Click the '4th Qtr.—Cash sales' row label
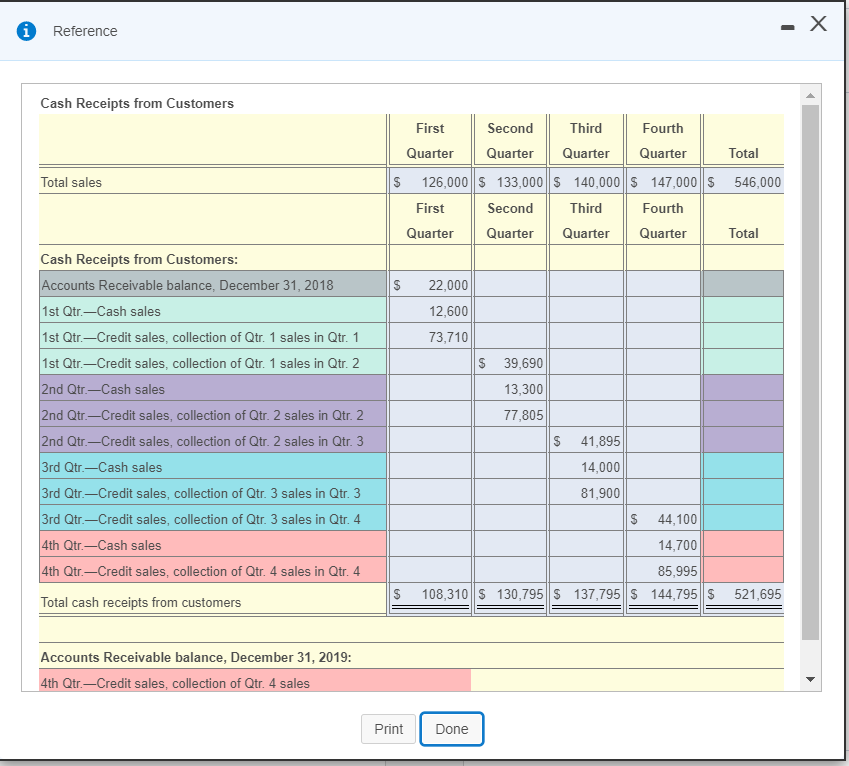The image size is (849, 766). coord(101,545)
